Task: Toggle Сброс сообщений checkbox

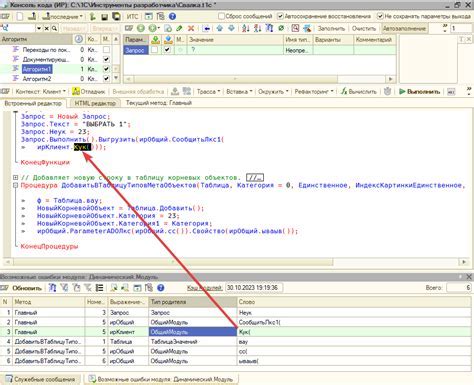Action: [221, 16]
